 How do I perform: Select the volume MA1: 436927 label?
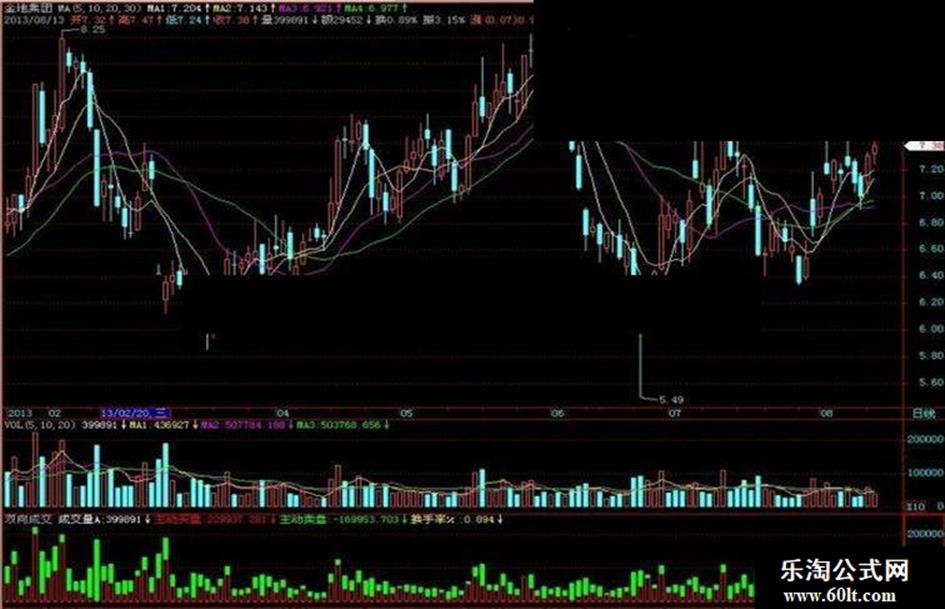pyautogui.click(x=159, y=425)
